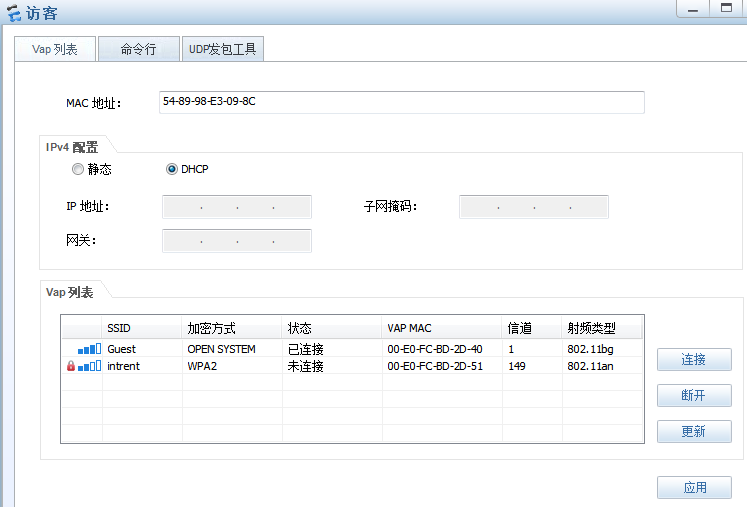Screen dimensions: 747x507
Task: Click the red lock icon beside intrent
Action: point(71,366)
